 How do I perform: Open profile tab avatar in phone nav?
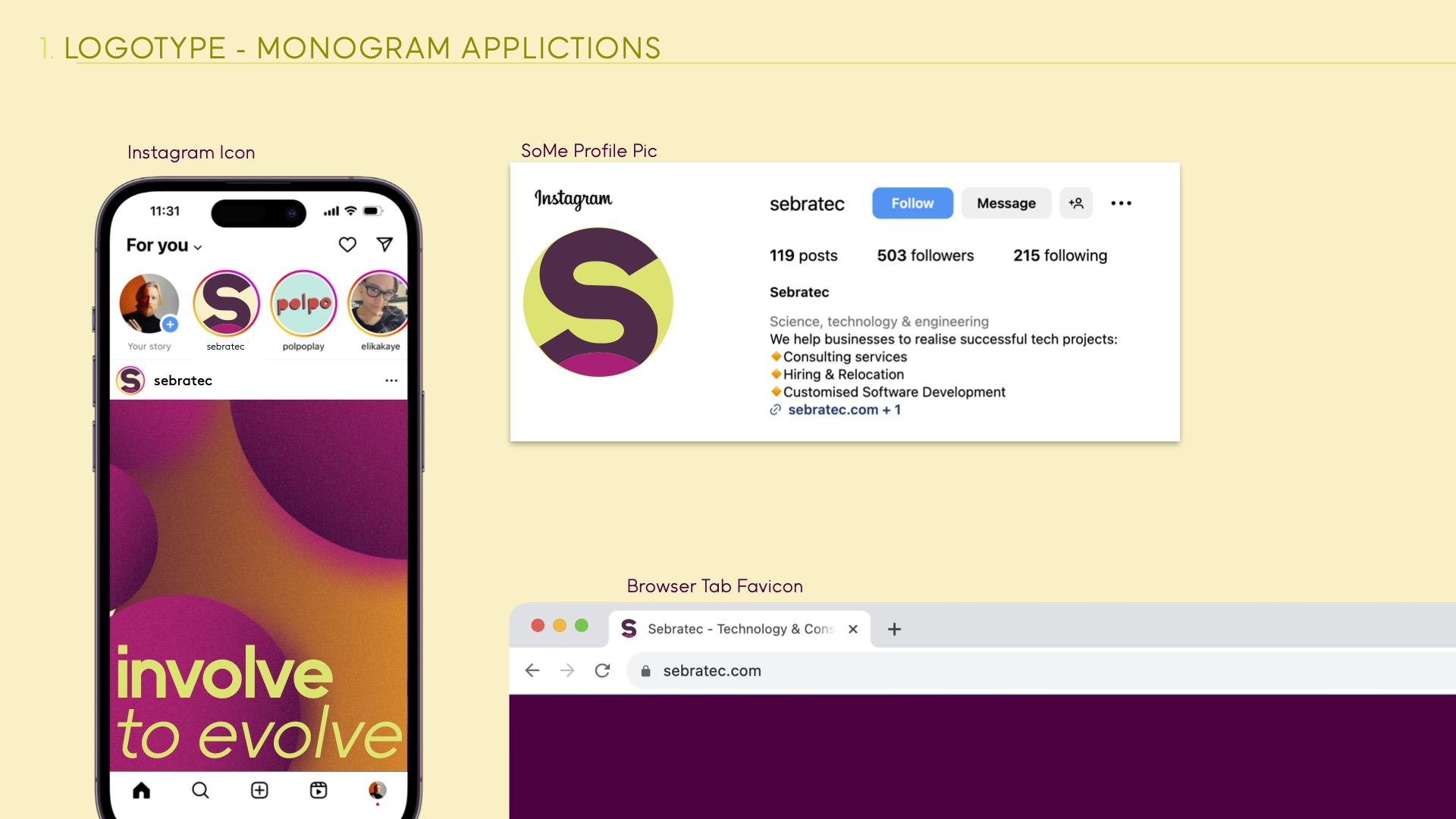coord(378,790)
